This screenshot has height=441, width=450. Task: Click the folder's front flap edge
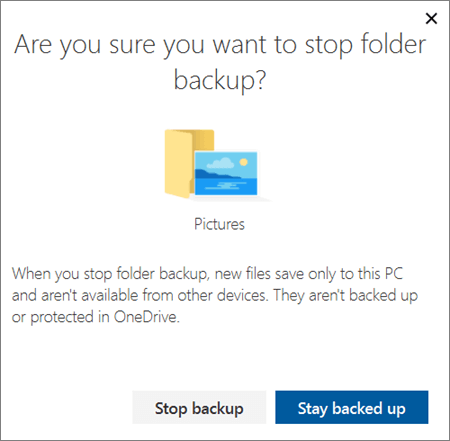point(192,163)
